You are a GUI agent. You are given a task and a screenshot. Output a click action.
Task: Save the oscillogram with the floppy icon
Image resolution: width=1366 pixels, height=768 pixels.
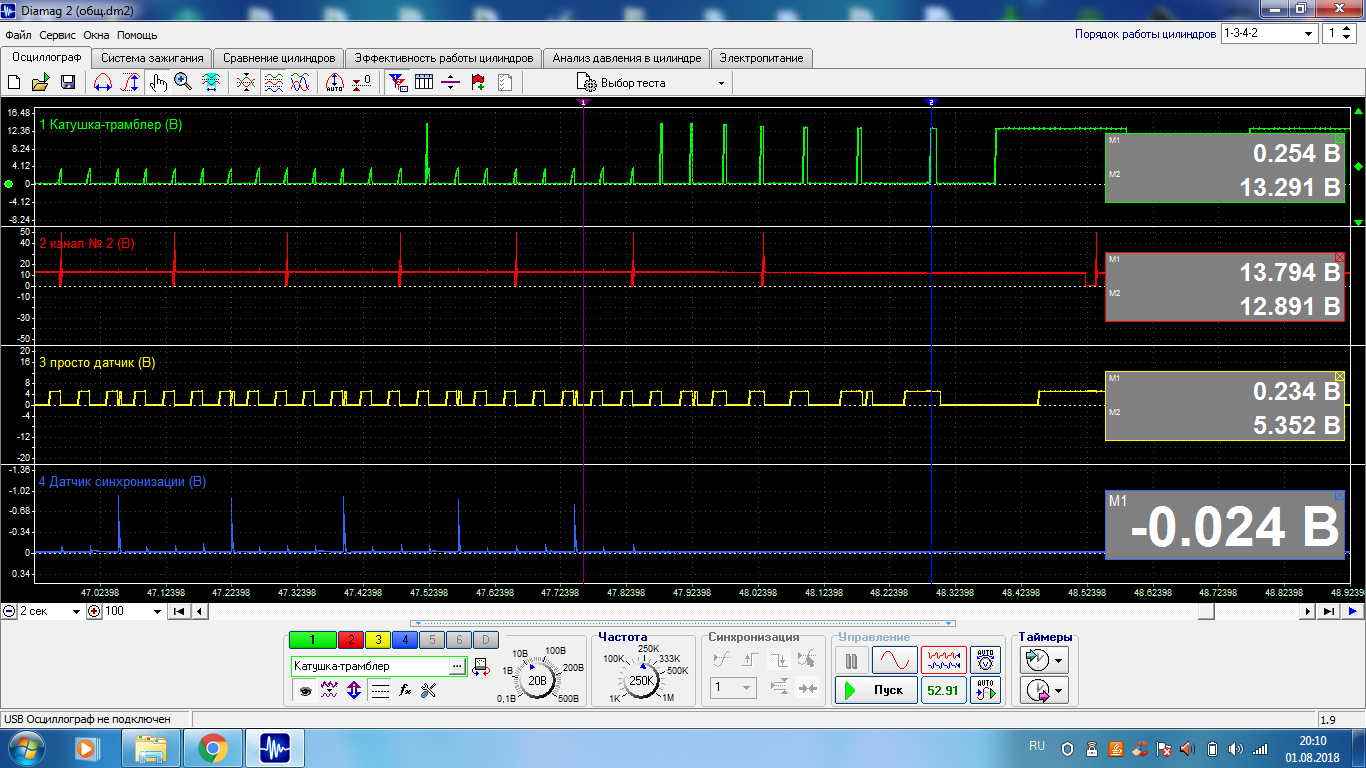68,83
